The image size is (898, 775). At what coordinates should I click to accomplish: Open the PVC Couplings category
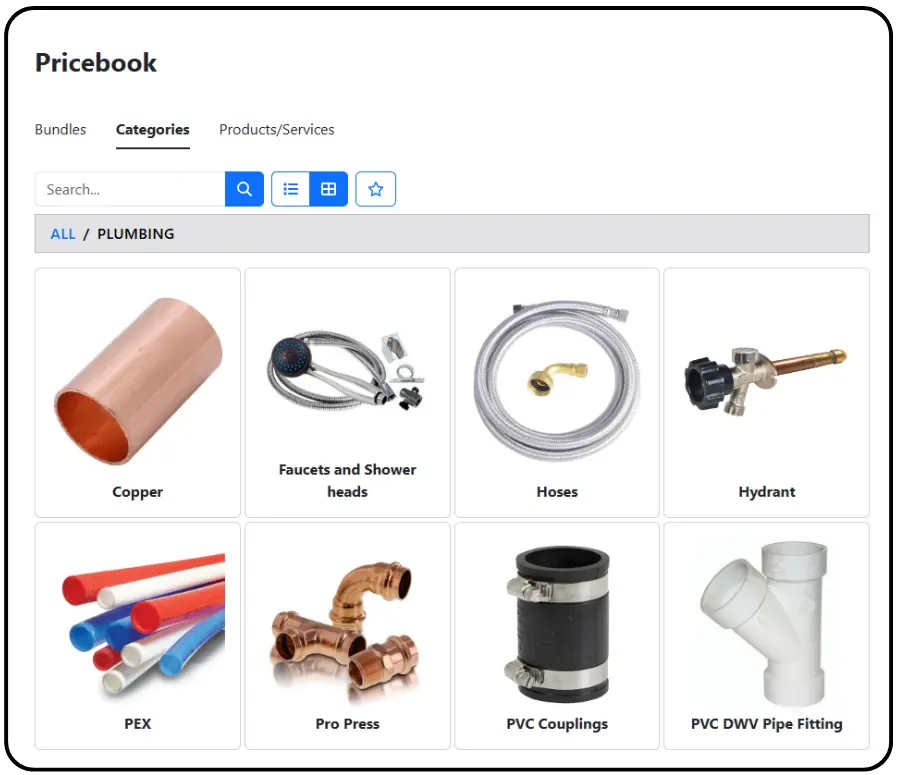[557, 636]
